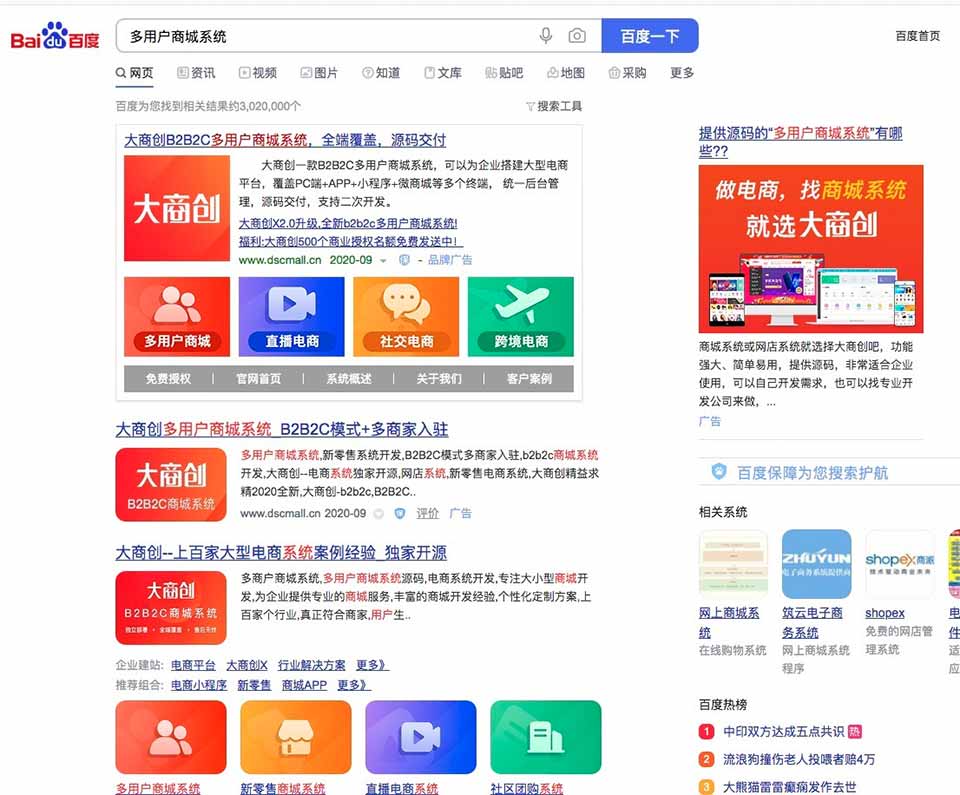This screenshot has height=795, width=960.
Task: Click the 网上商城系统 thumbnail image
Action: [x=733, y=564]
